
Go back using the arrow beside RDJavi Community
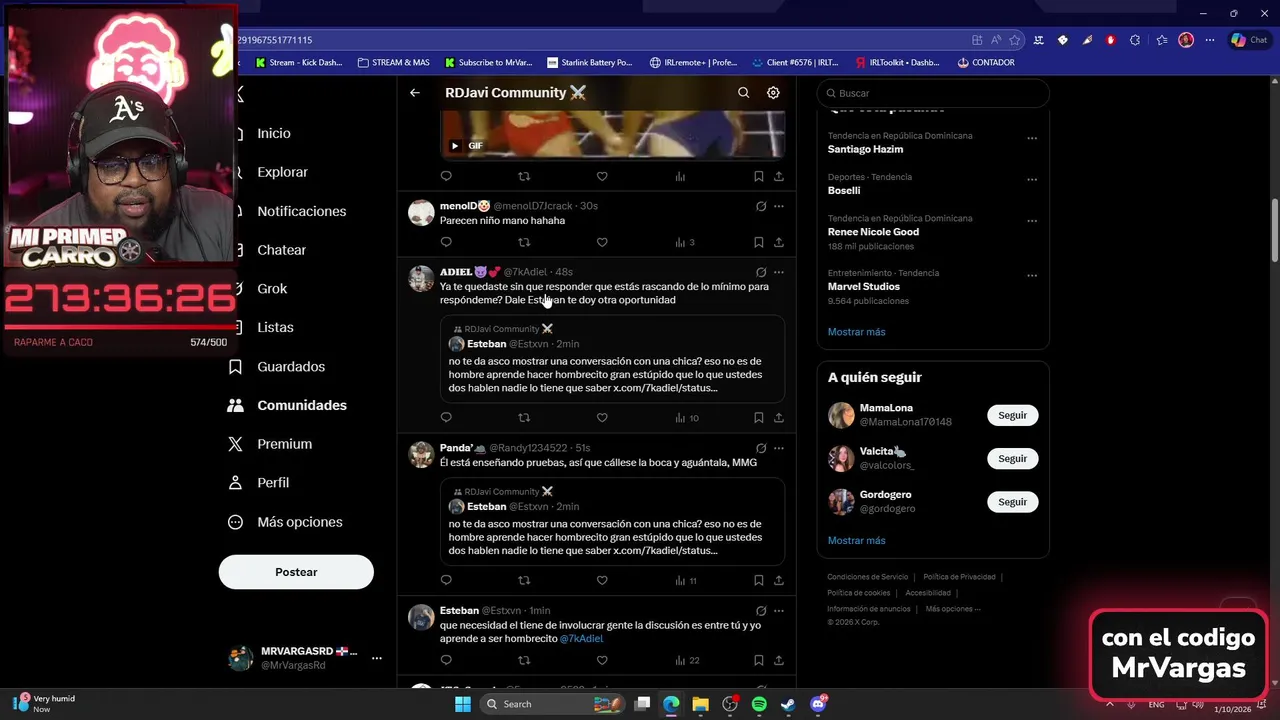415,93
